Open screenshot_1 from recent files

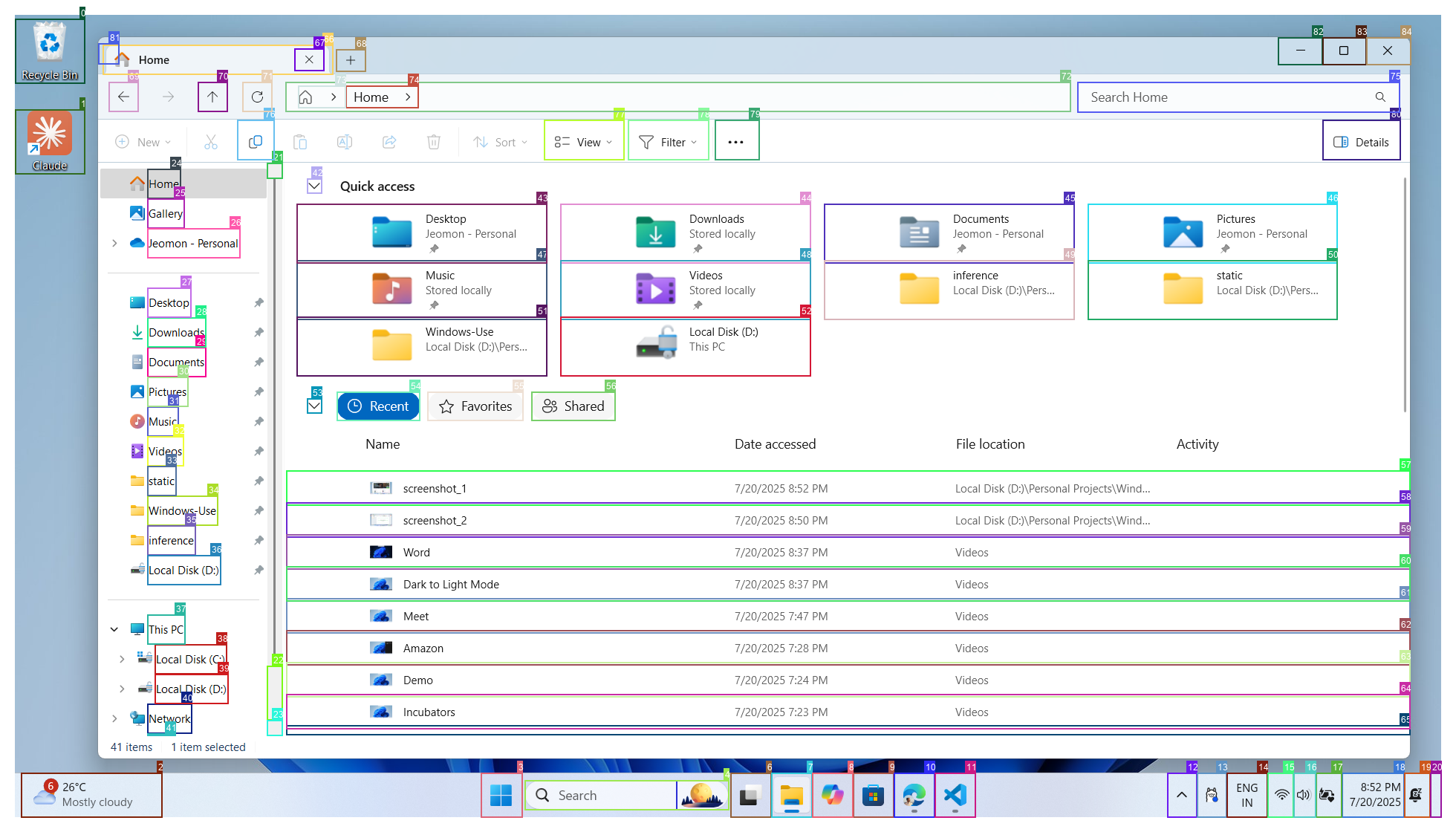click(435, 488)
